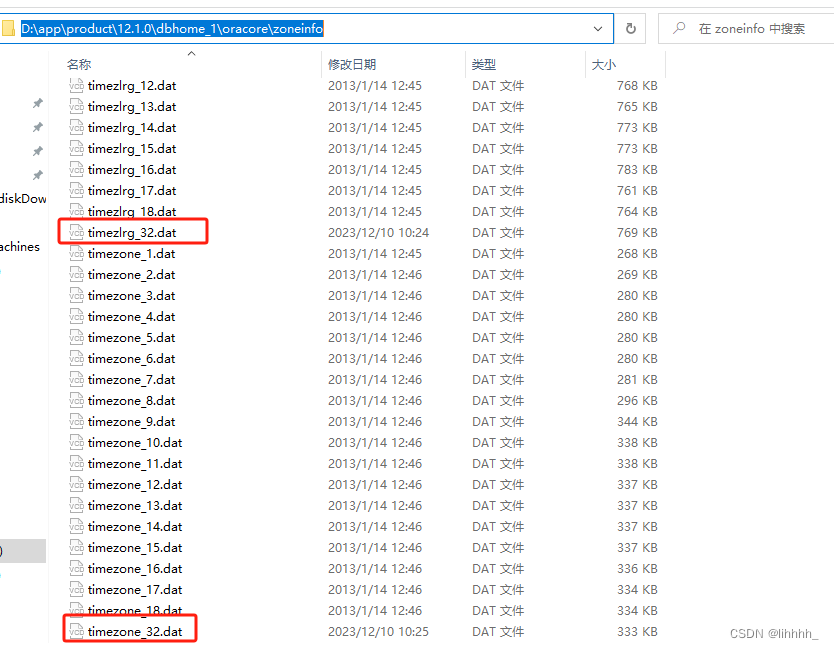This screenshot has height=649, width=834.
Task: Click the file icon of timezone_3.dat
Action: click(77, 296)
